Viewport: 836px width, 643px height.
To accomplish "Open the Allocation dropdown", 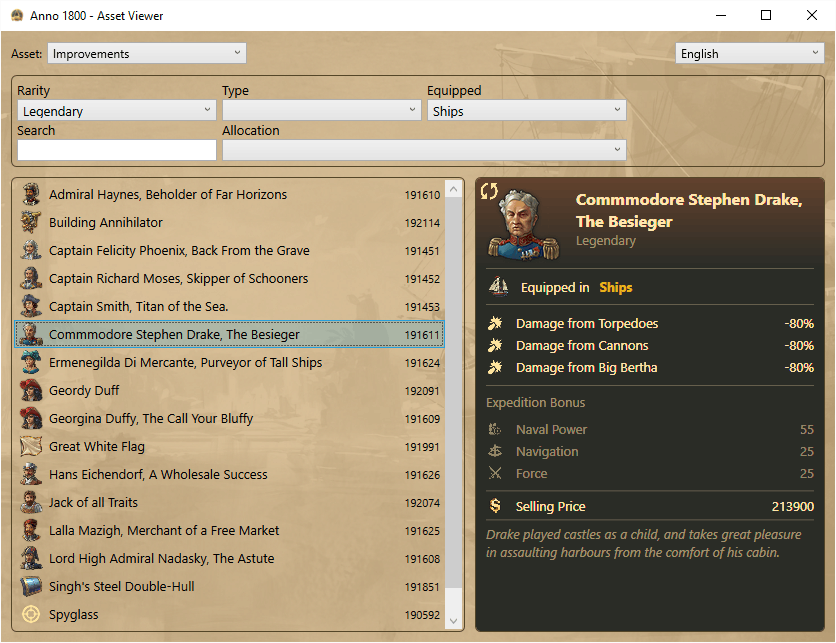I will point(424,150).
